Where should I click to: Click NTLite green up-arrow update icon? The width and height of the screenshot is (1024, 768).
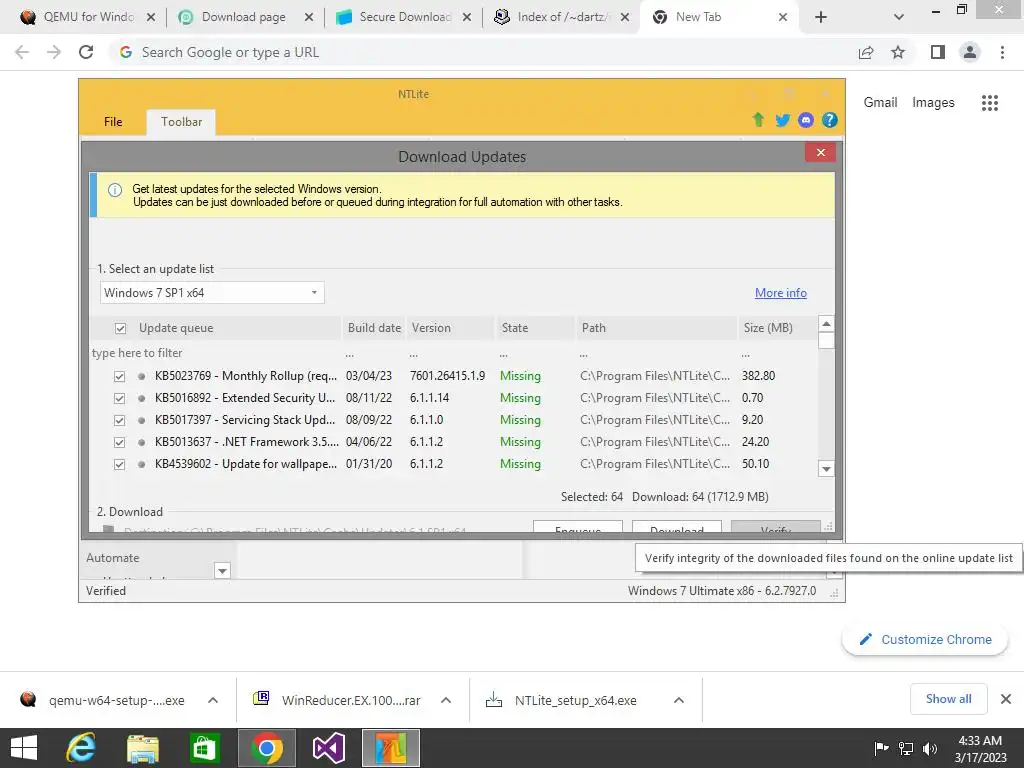click(758, 120)
